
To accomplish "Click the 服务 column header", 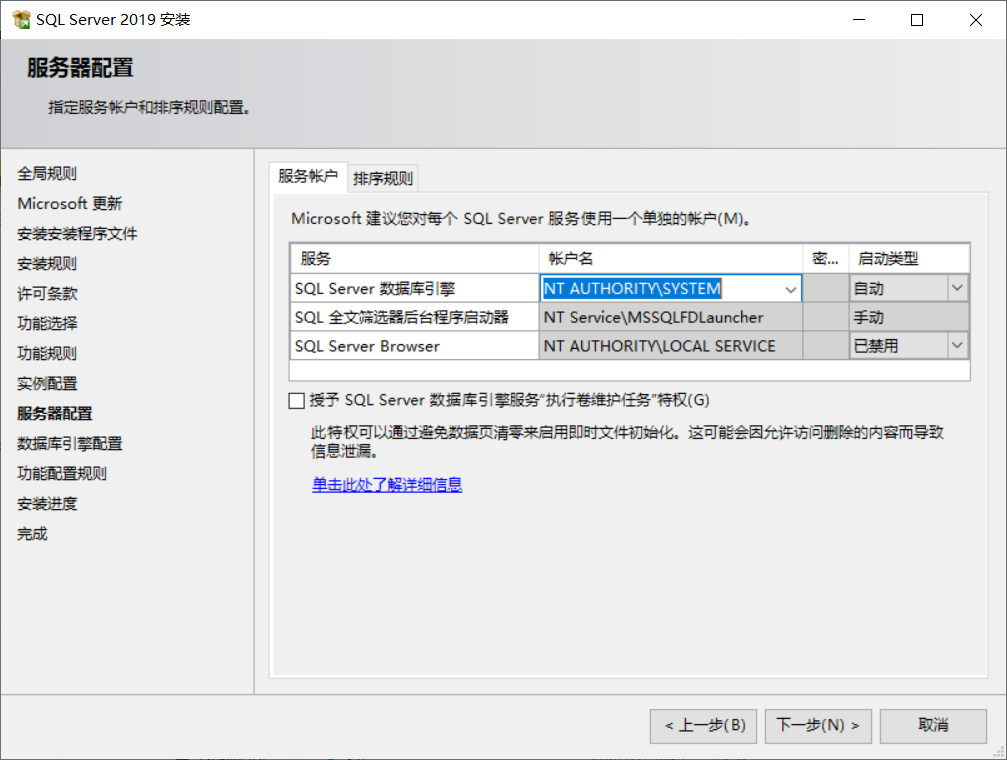I will point(414,259).
